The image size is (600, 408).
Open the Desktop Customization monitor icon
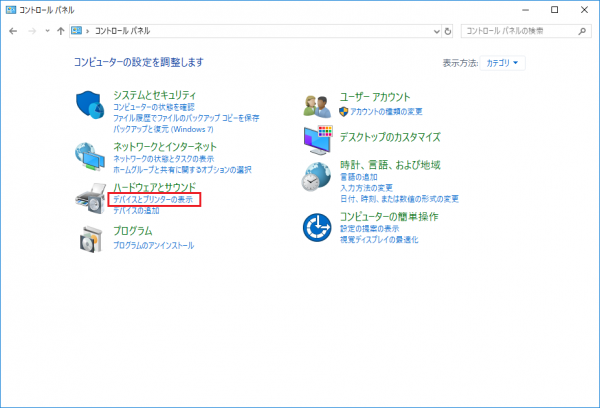318,137
